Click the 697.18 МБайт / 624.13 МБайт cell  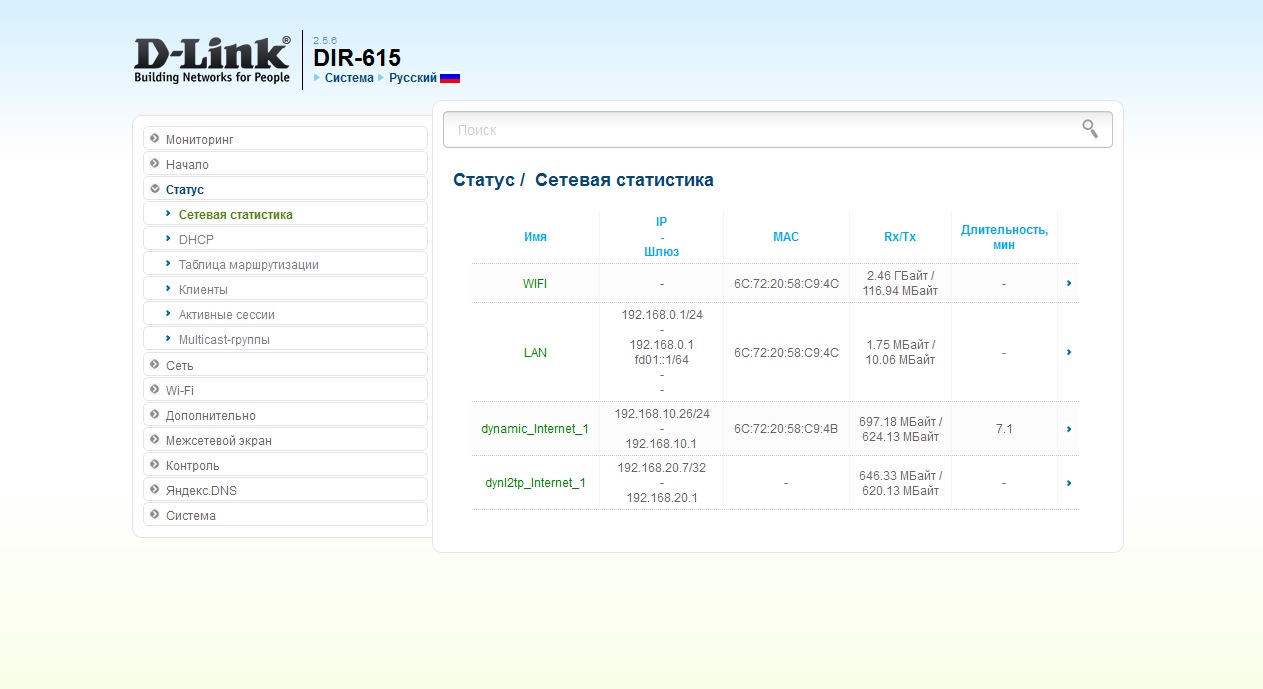point(900,429)
